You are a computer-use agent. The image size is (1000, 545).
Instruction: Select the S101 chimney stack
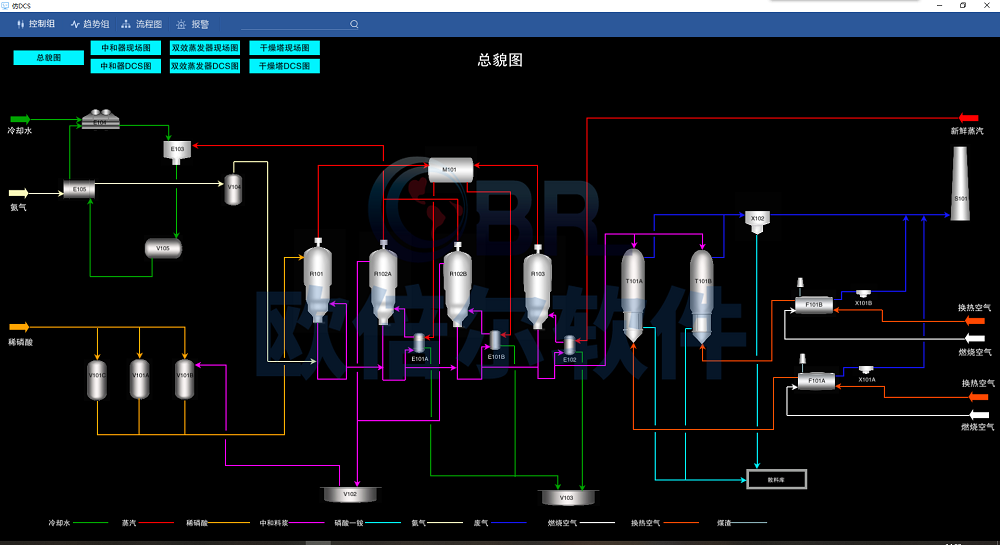coord(960,182)
